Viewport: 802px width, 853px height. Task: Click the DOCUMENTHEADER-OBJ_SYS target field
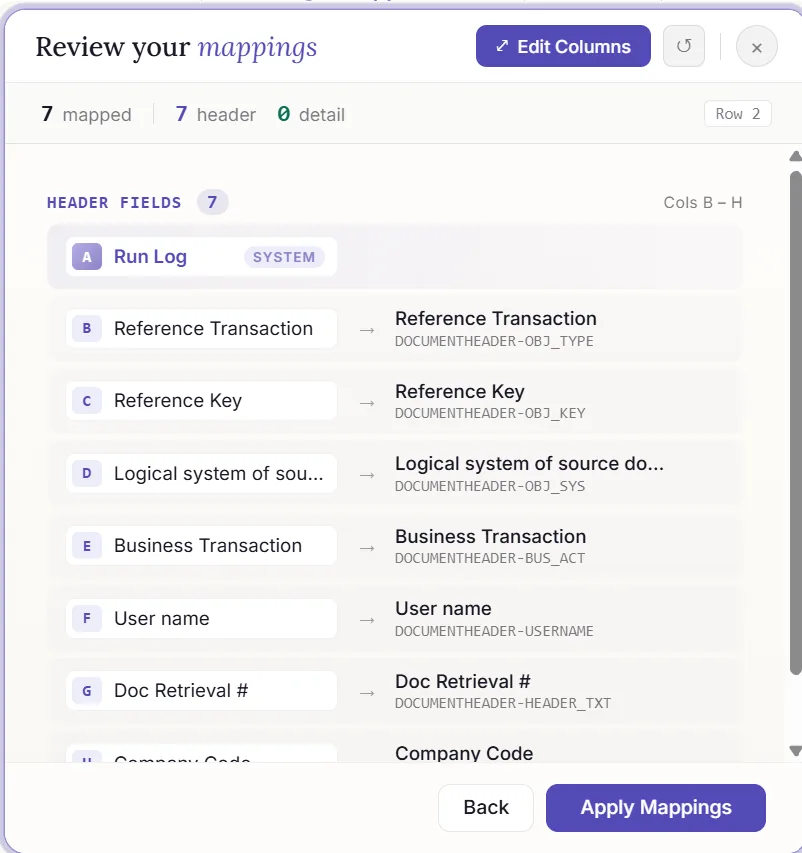[490, 486]
